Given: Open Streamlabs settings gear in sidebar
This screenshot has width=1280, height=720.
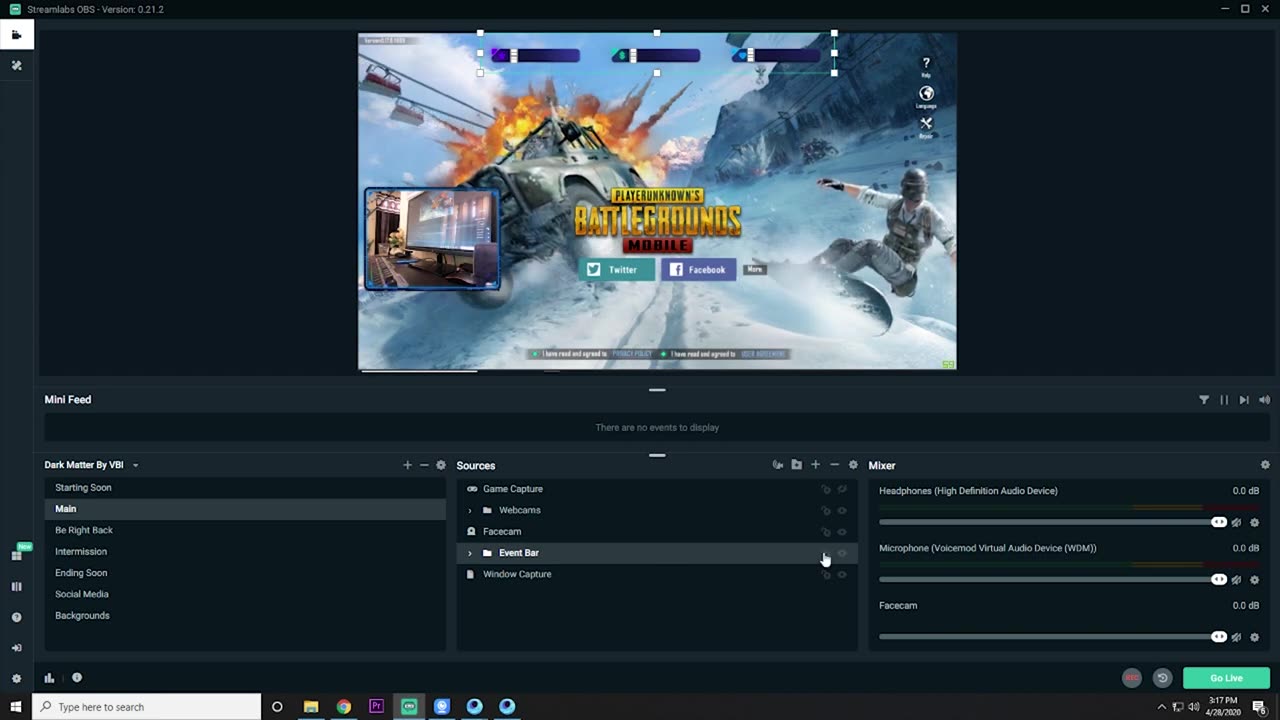Looking at the screenshot, I should (x=16, y=678).
